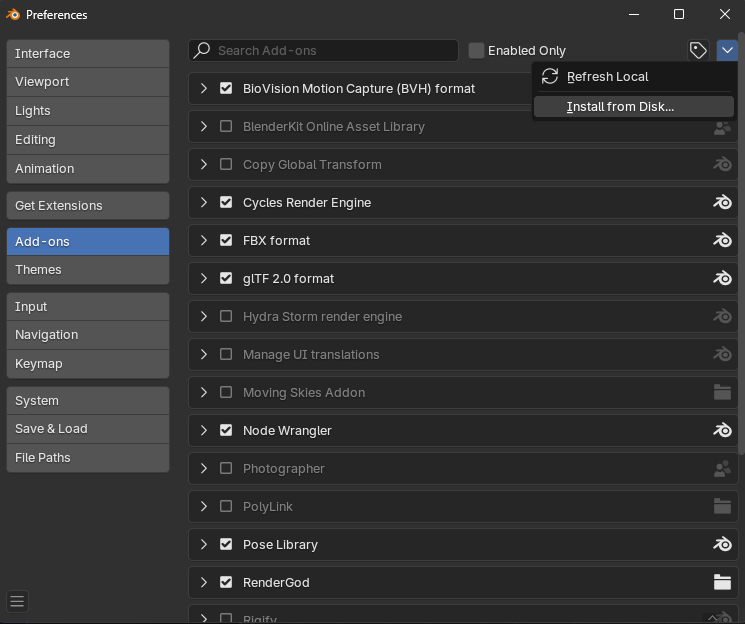
Task: Expand the Cycles Render Engine details
Action: 204,202
